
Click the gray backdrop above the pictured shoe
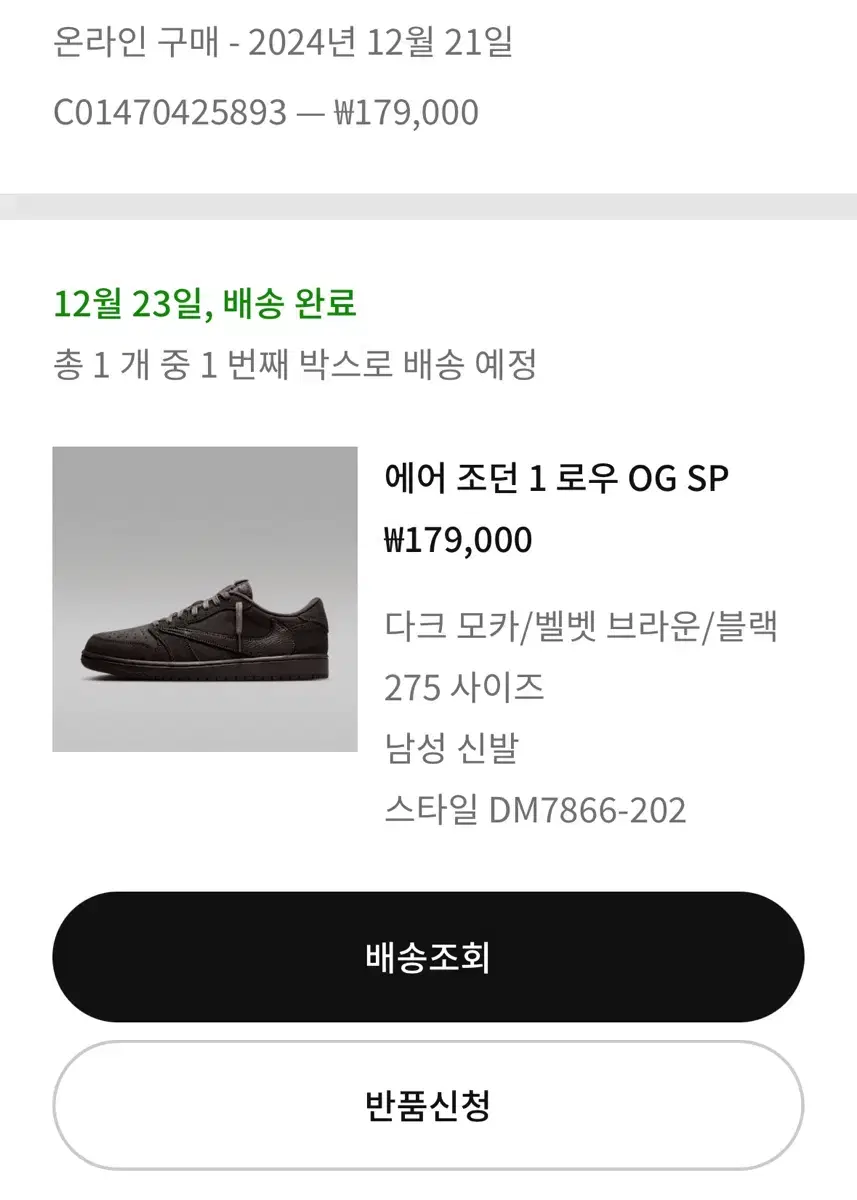click(205, 510)
